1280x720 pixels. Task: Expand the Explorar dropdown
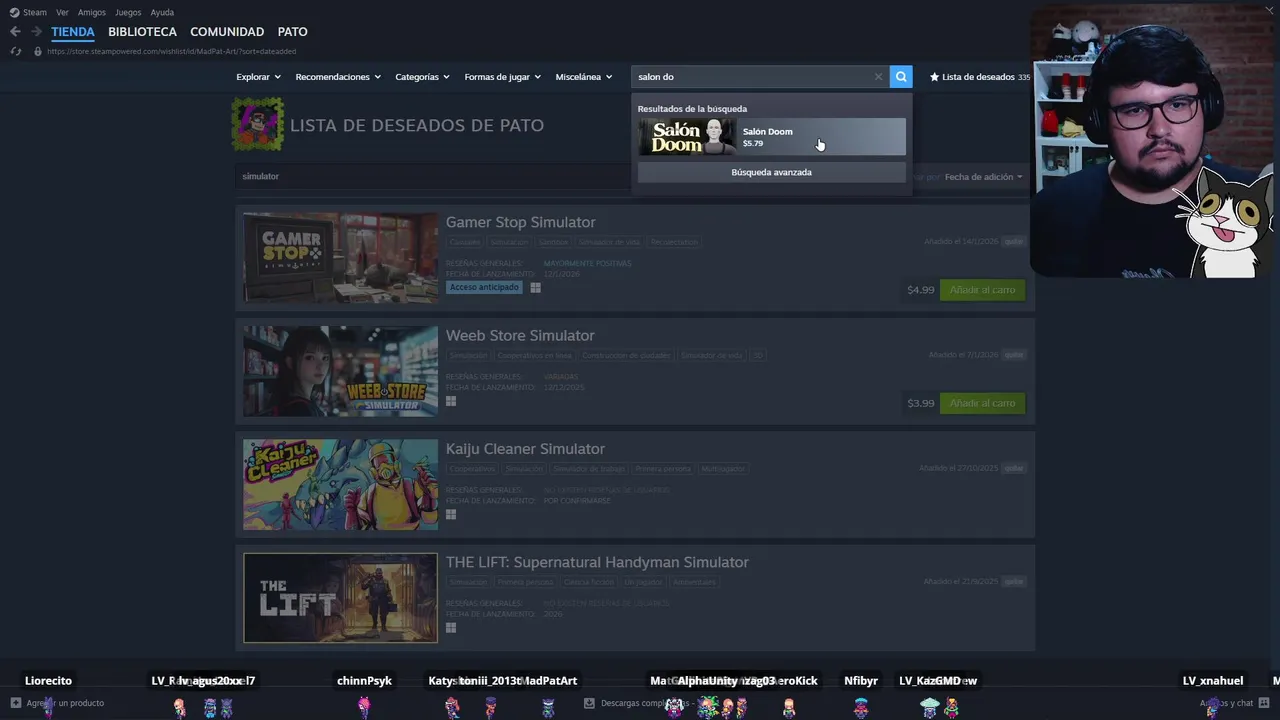click(x=258, y=77)
